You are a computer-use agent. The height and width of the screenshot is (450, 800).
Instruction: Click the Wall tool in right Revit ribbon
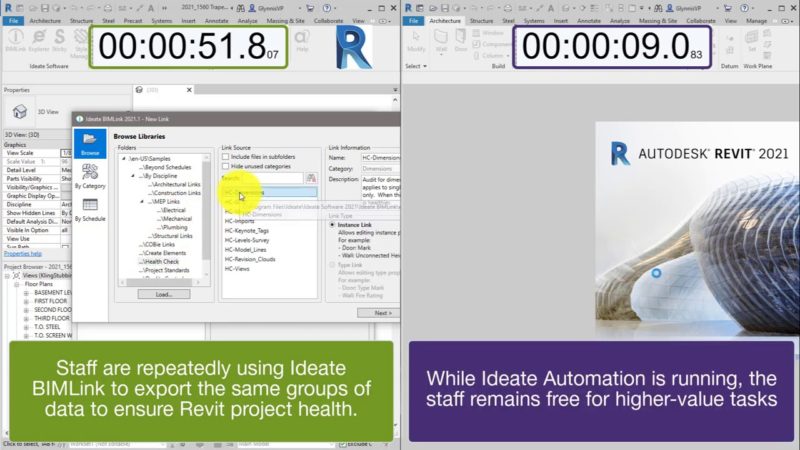pos(441,41)
